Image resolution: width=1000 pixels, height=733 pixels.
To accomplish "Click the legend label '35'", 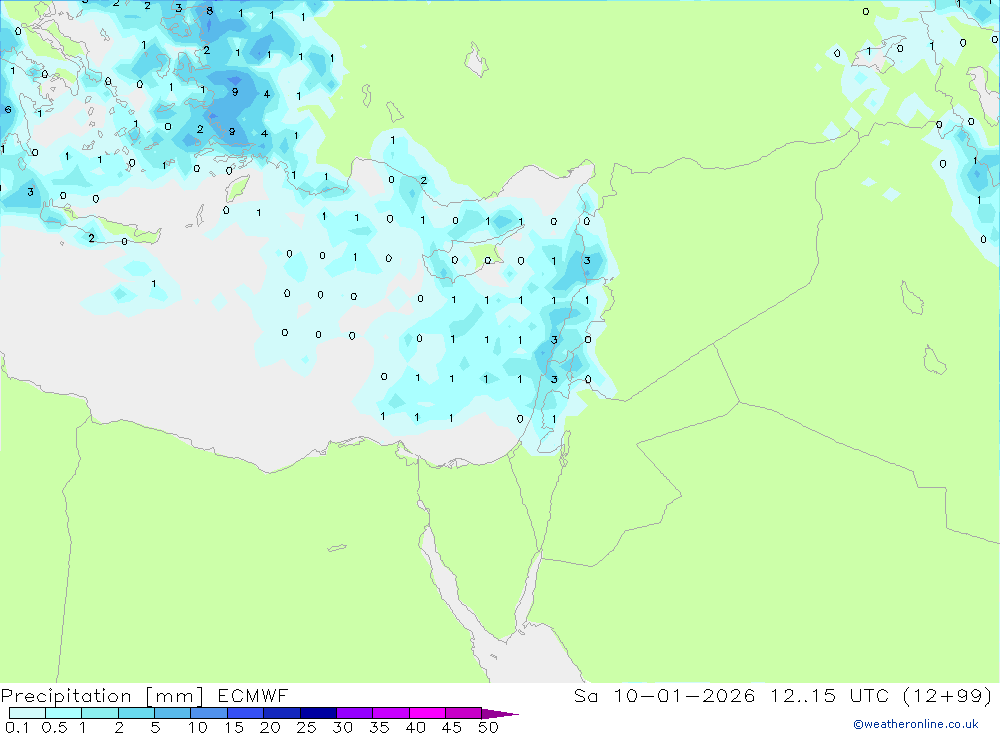I will coord(379,727).
